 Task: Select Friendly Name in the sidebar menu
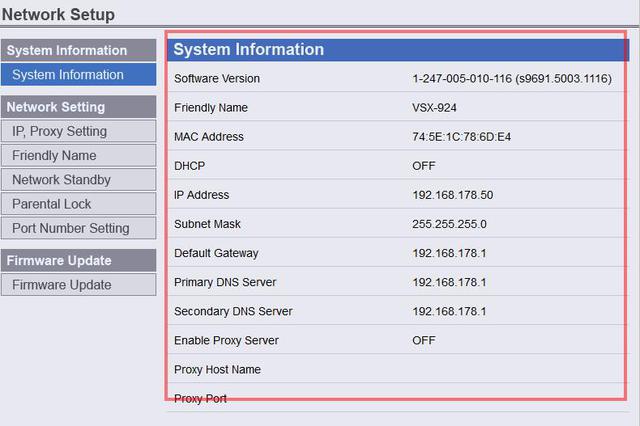[79, 155]
